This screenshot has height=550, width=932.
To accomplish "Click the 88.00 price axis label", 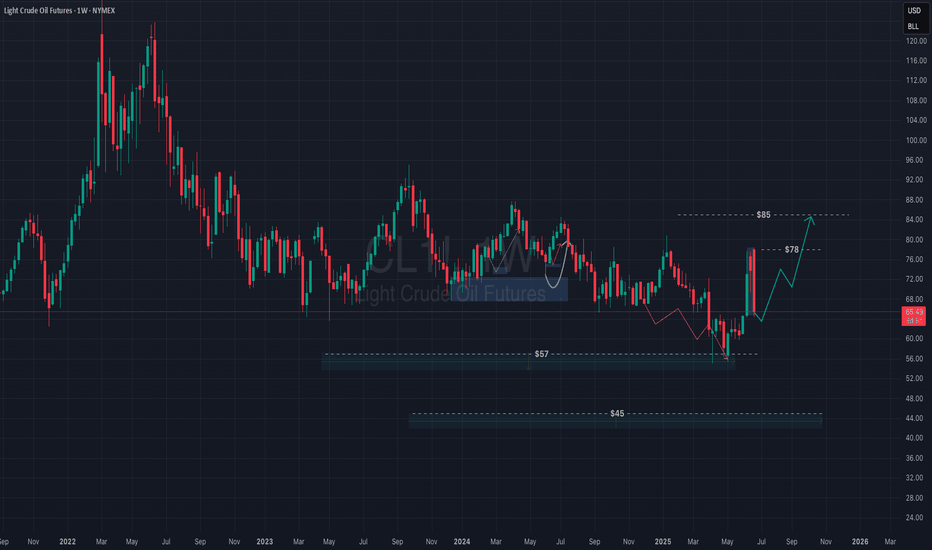I will click(916, 200).
